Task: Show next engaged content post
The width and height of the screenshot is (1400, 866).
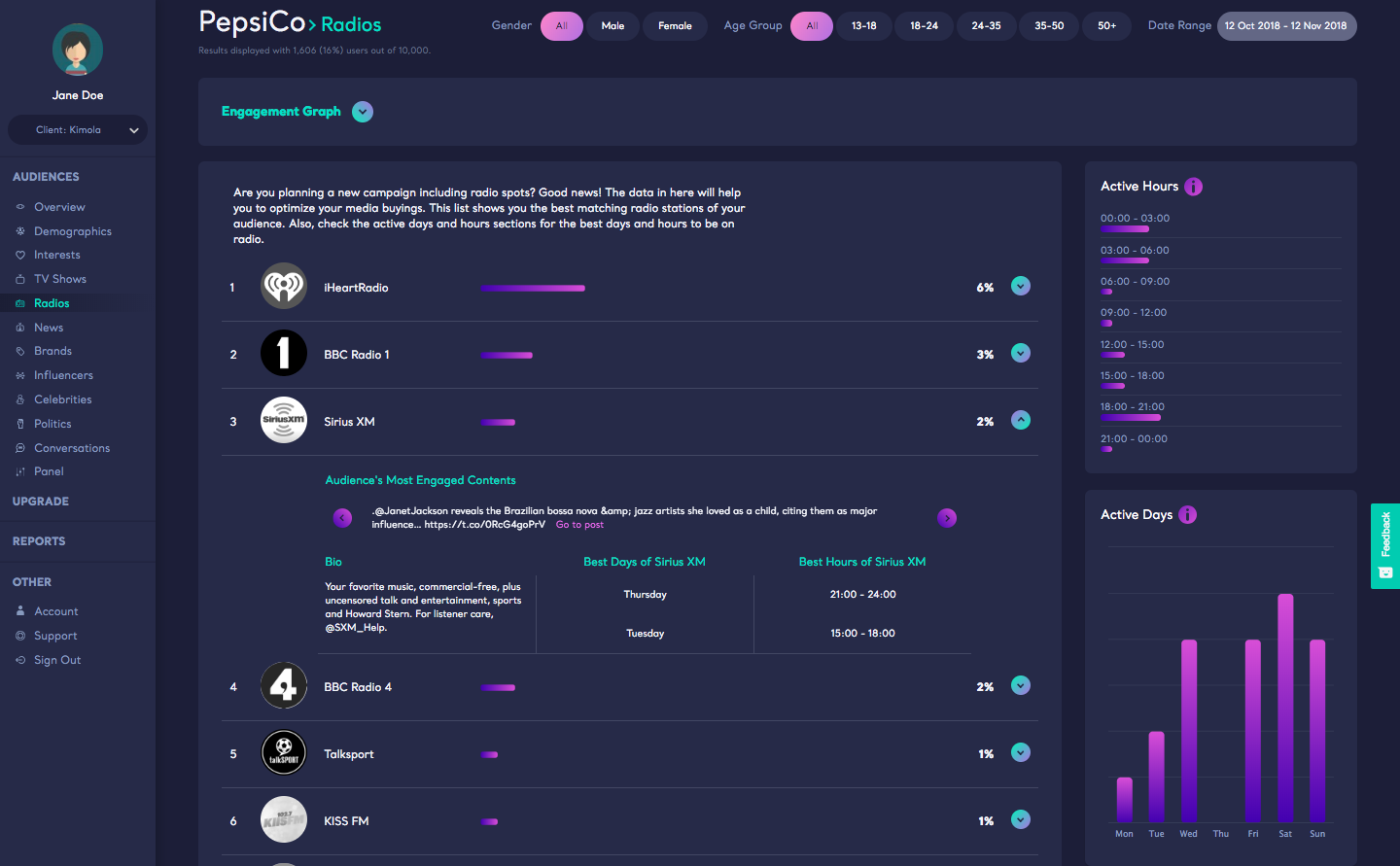Action: coord(947,518)
